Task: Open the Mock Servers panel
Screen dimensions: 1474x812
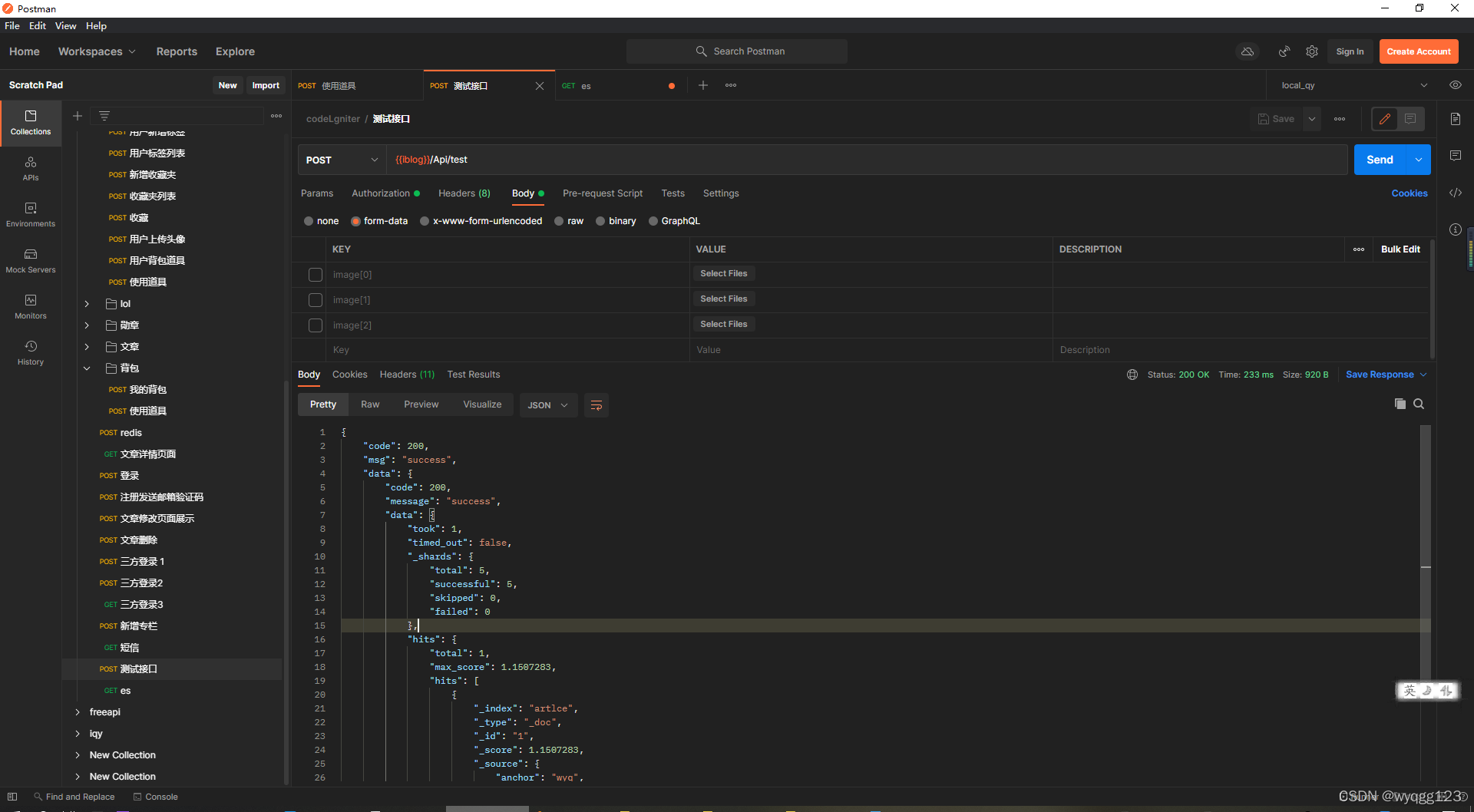Action: [x=31, y=261]
